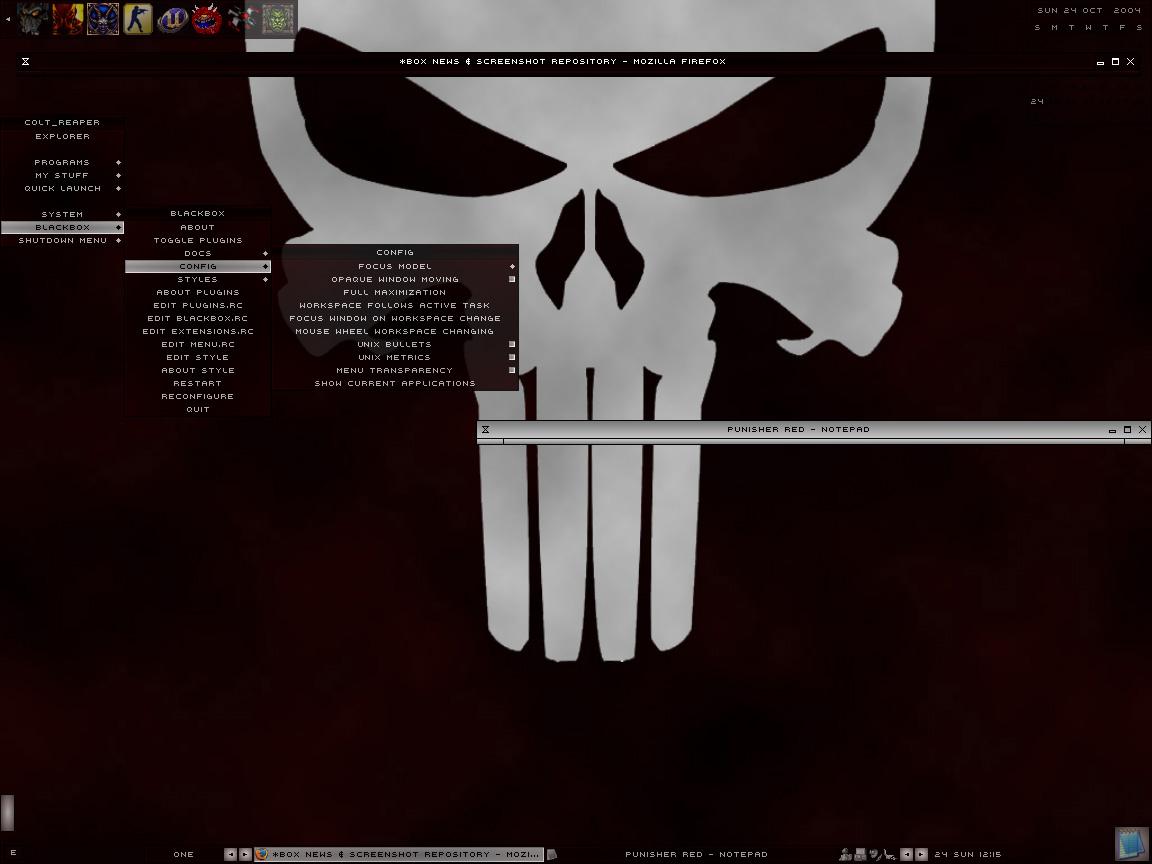Select highlighted Config entry in Blackbox menu

pyautogui.click(x=198, y=267)
